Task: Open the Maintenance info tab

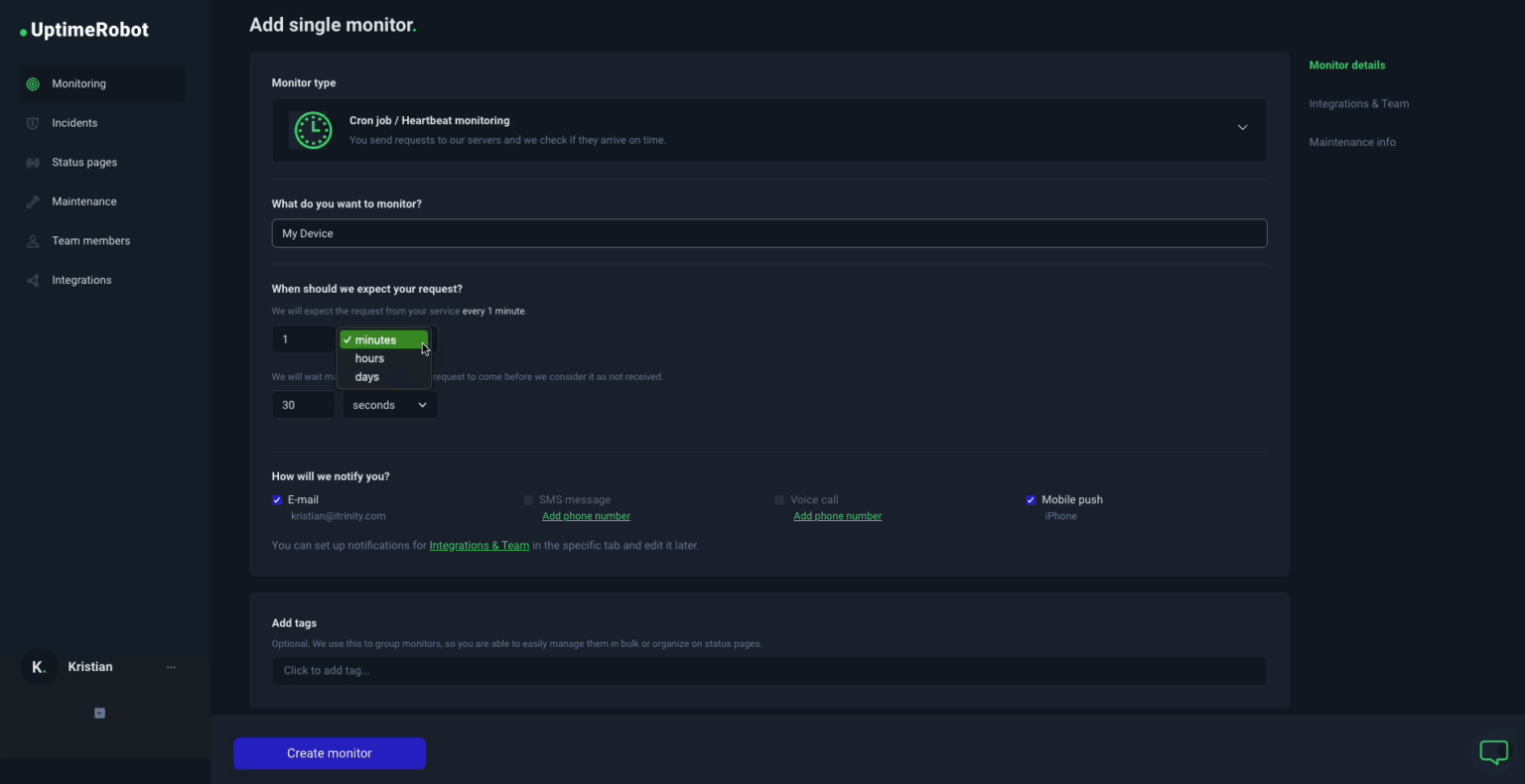Action: coord(1352,142)
